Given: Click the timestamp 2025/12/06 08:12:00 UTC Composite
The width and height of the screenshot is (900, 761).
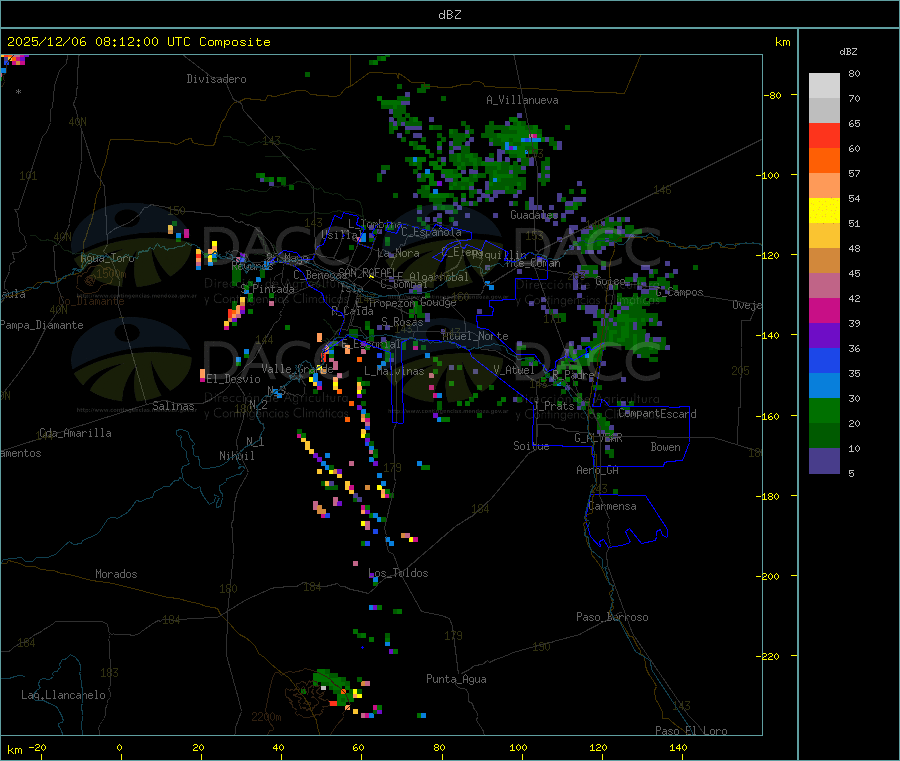Looking at the screenshot, I should coord(138,42).
